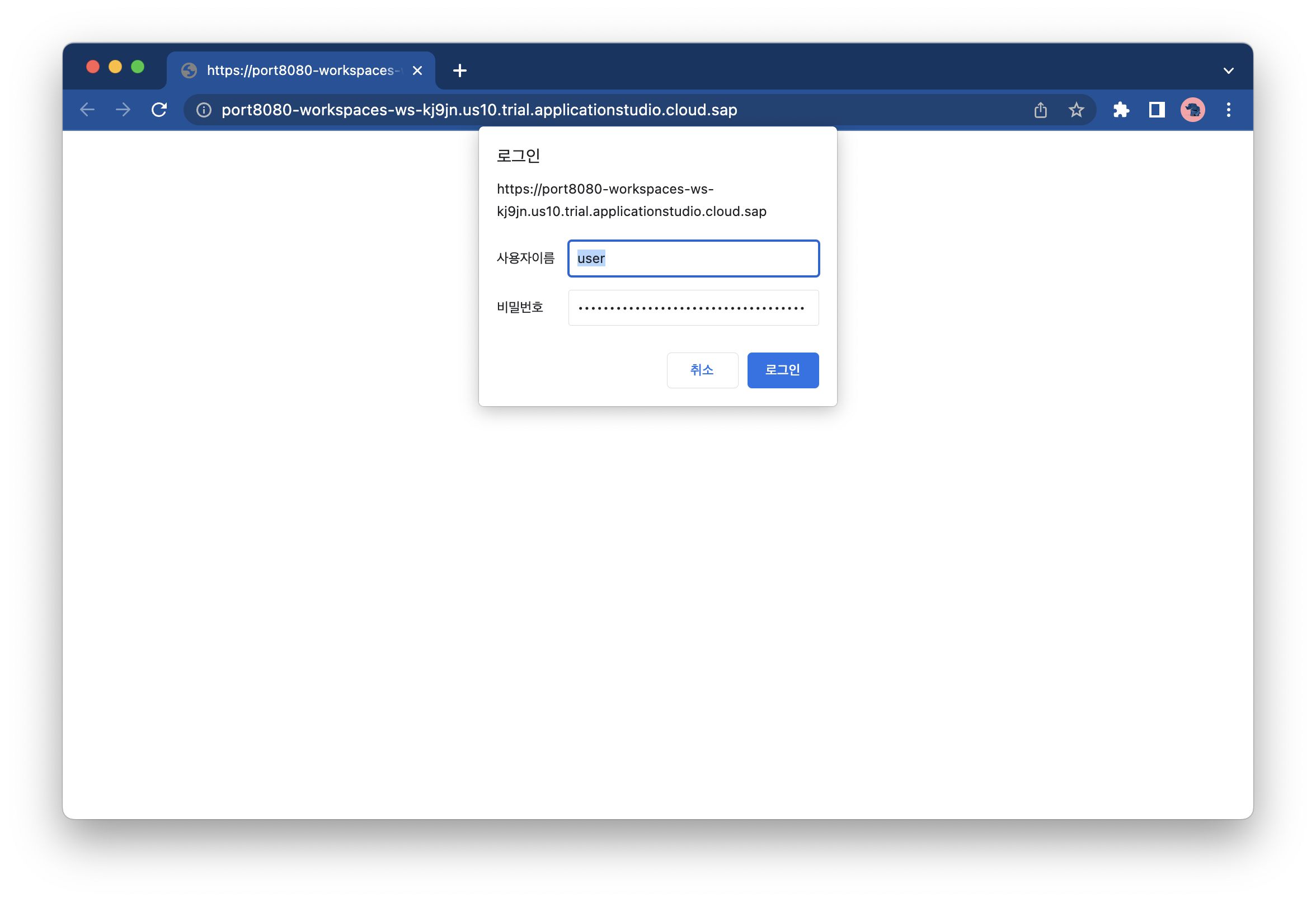
Task: Close the port8080-workspaces tab
Action: [417, 71]
